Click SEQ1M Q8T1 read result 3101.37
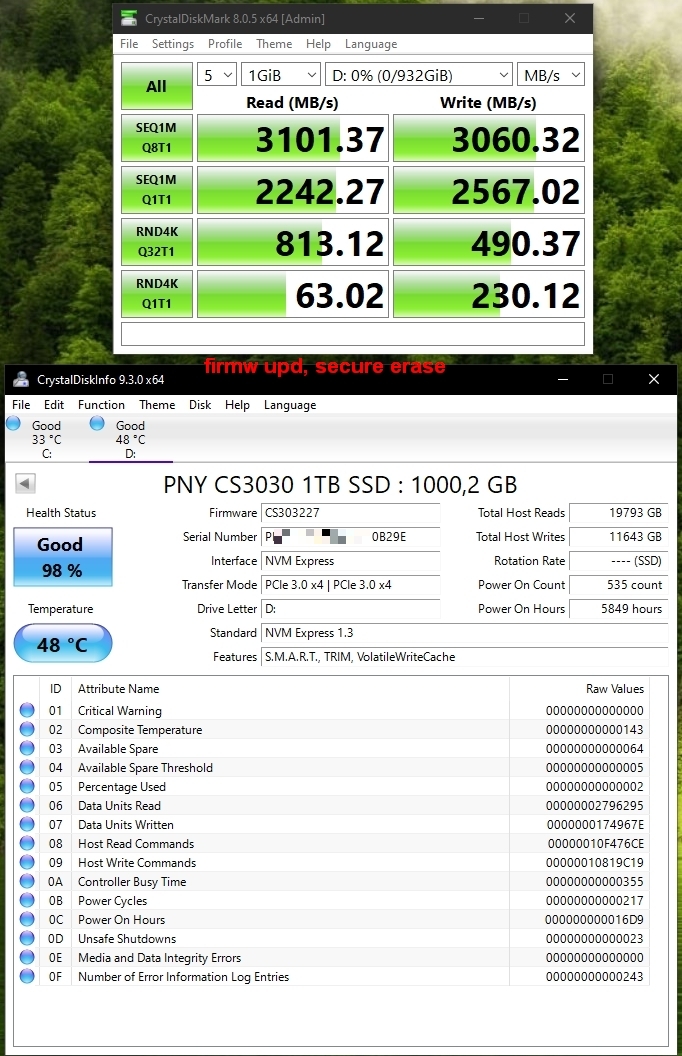682x1056 pixels. 293,138
